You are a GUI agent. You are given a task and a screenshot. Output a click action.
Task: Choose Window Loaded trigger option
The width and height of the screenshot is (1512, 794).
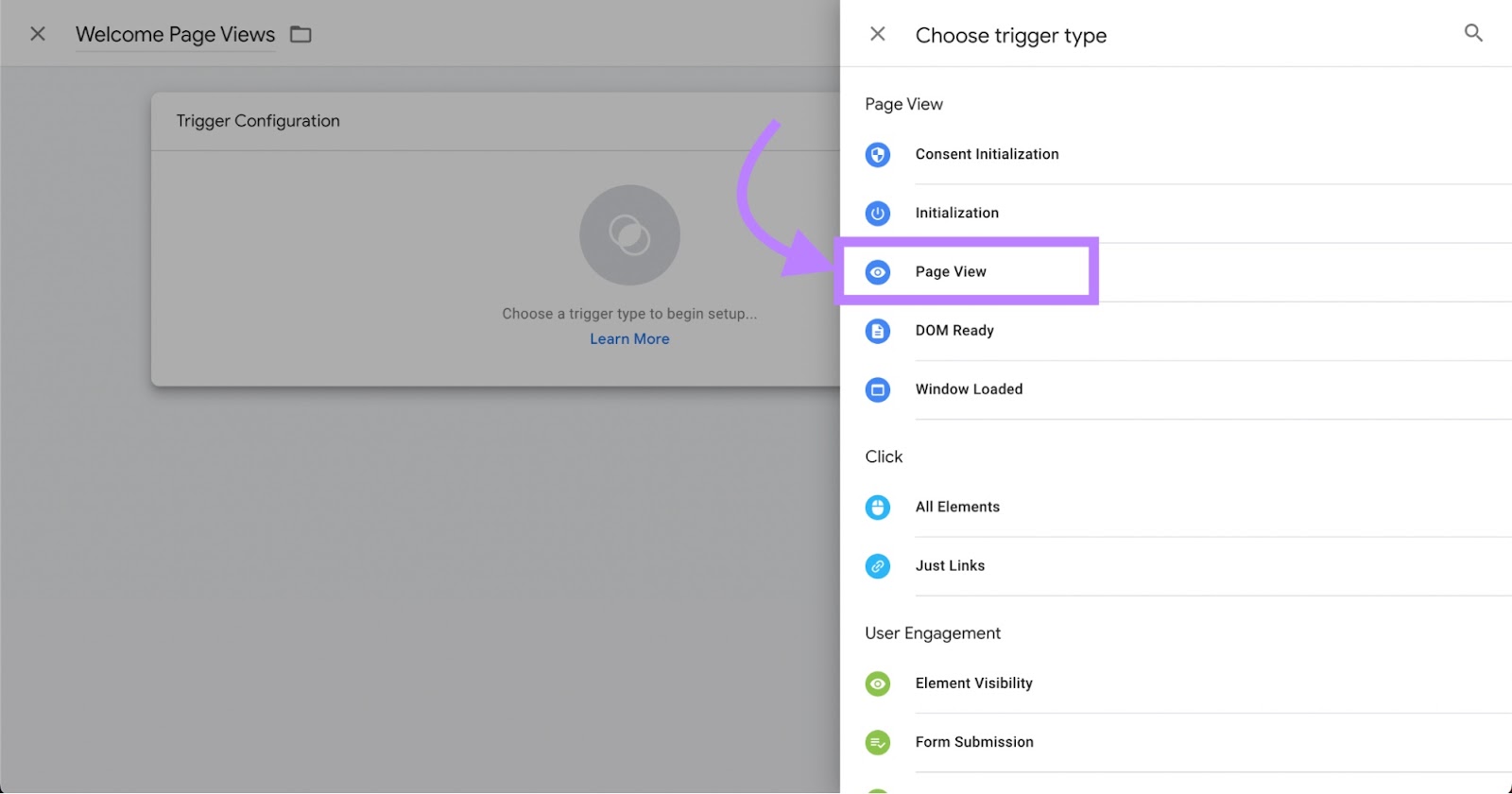[x=969, y=389]
